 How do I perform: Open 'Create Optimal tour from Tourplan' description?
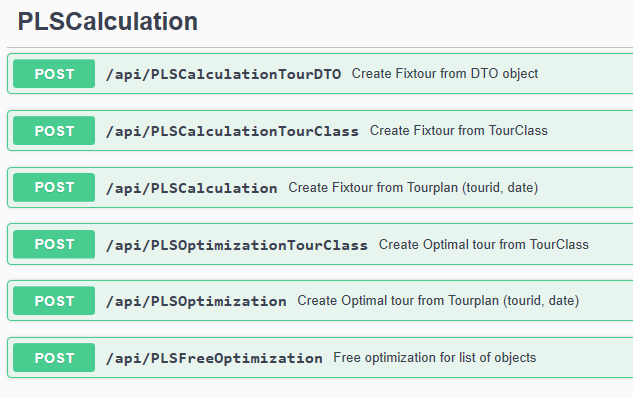(438, 301)
